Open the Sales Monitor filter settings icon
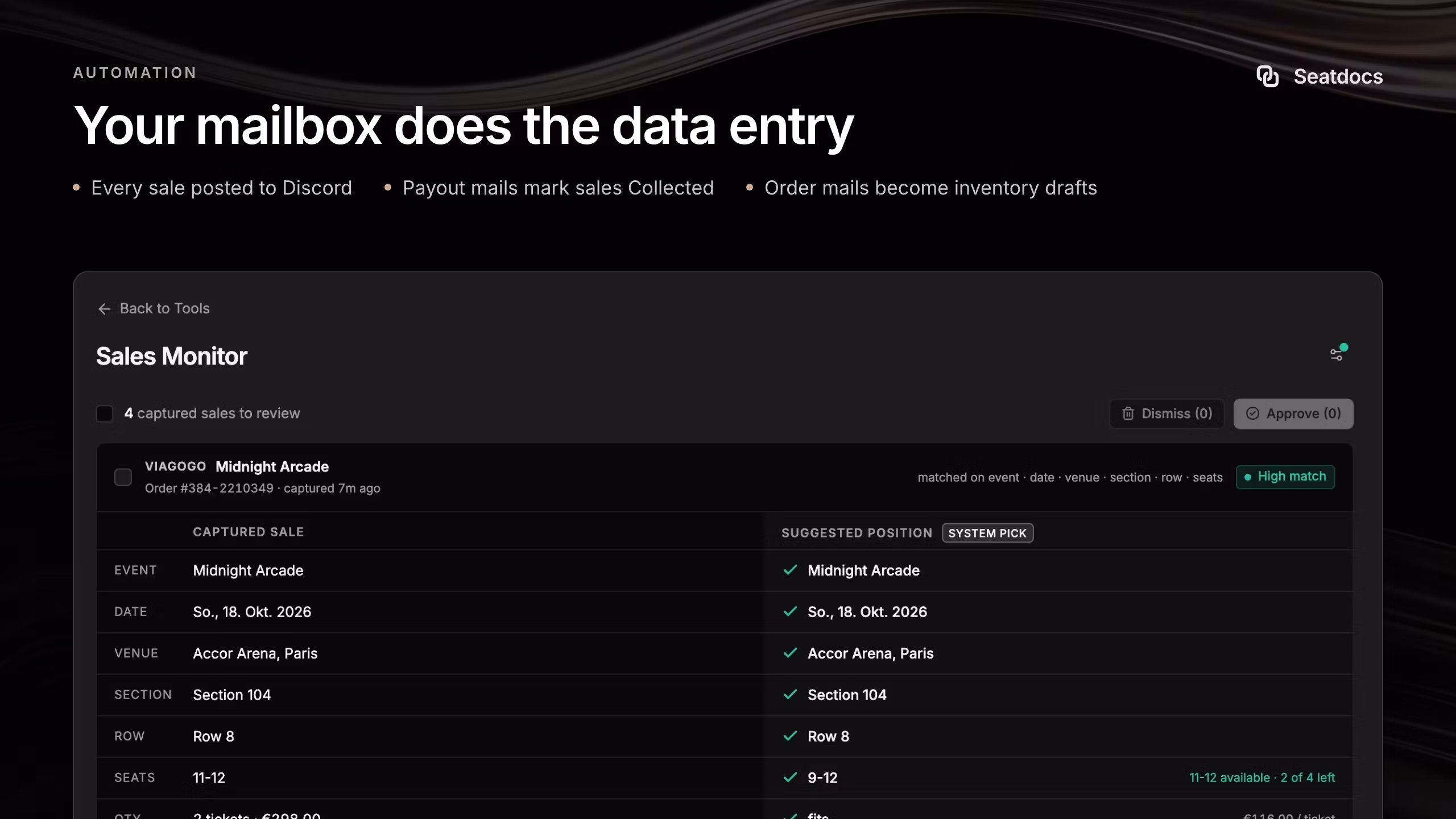Image resolution: width=1456 pixels, height=819 pixels. pyautogui.click(x=1337, y=354)
